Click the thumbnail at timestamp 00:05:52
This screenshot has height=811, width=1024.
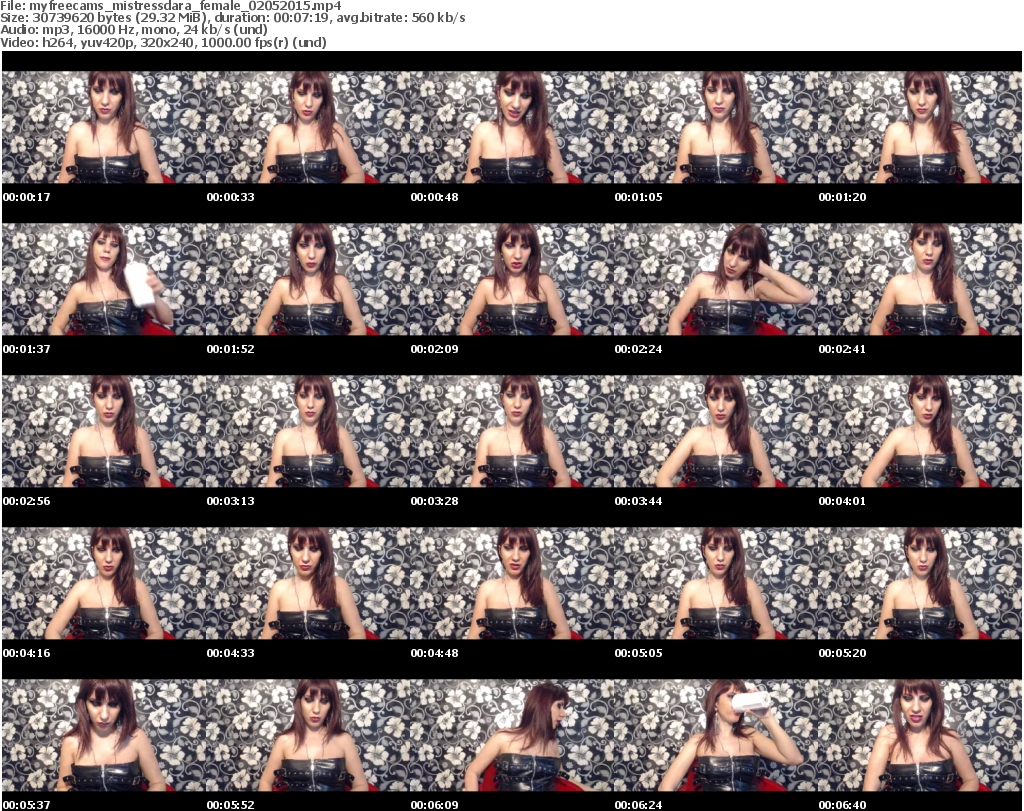point(308,736)
